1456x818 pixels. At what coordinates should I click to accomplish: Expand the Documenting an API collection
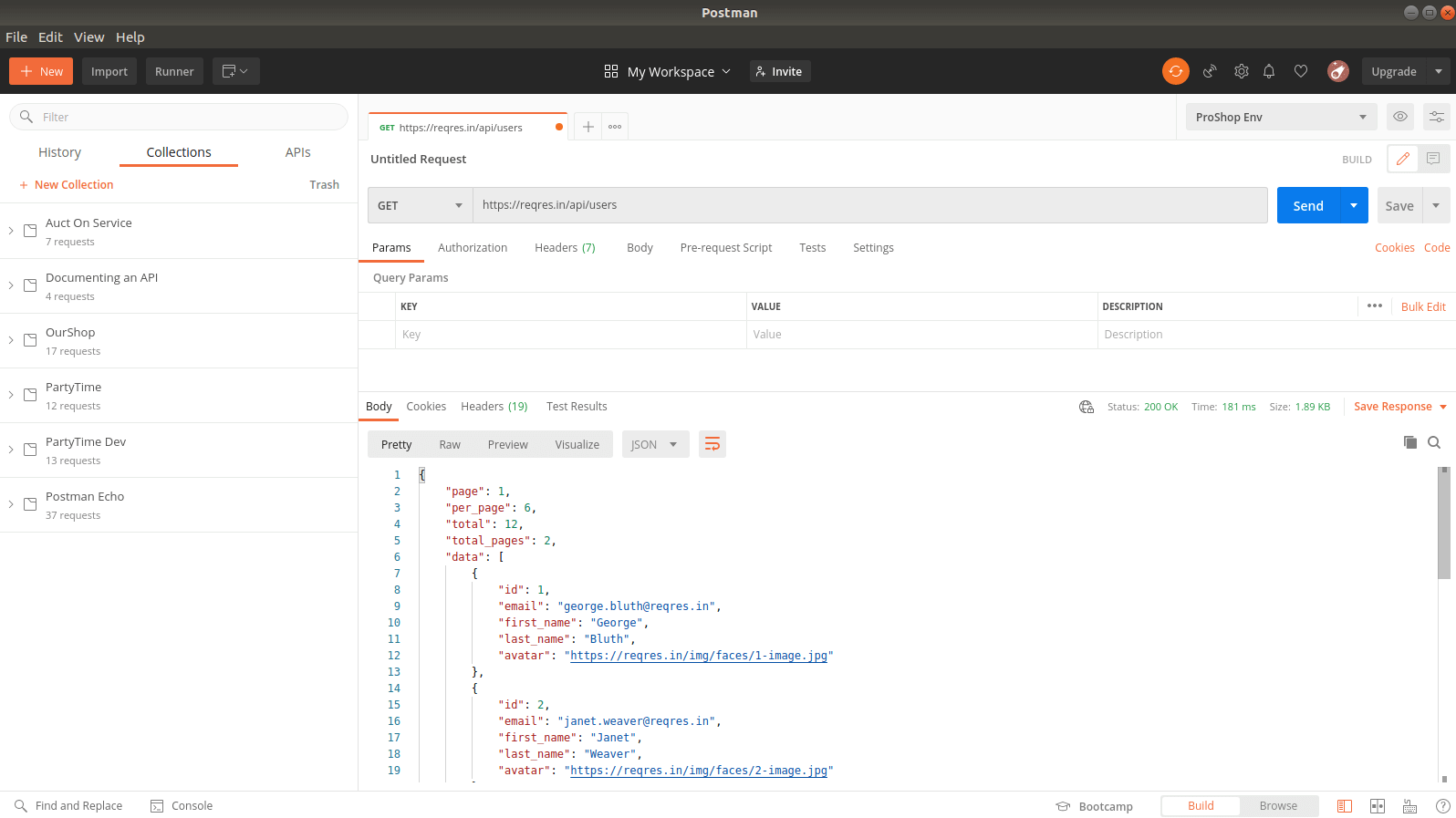(x=11, y=285)
